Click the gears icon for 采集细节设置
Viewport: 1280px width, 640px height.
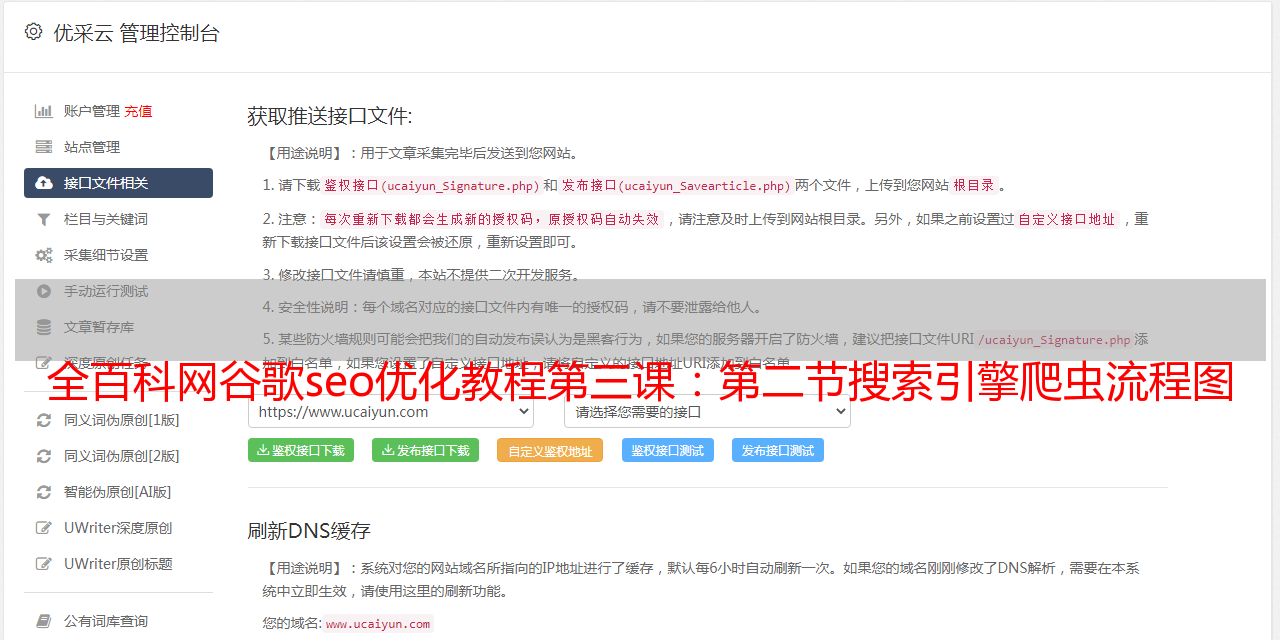point(44,255)
